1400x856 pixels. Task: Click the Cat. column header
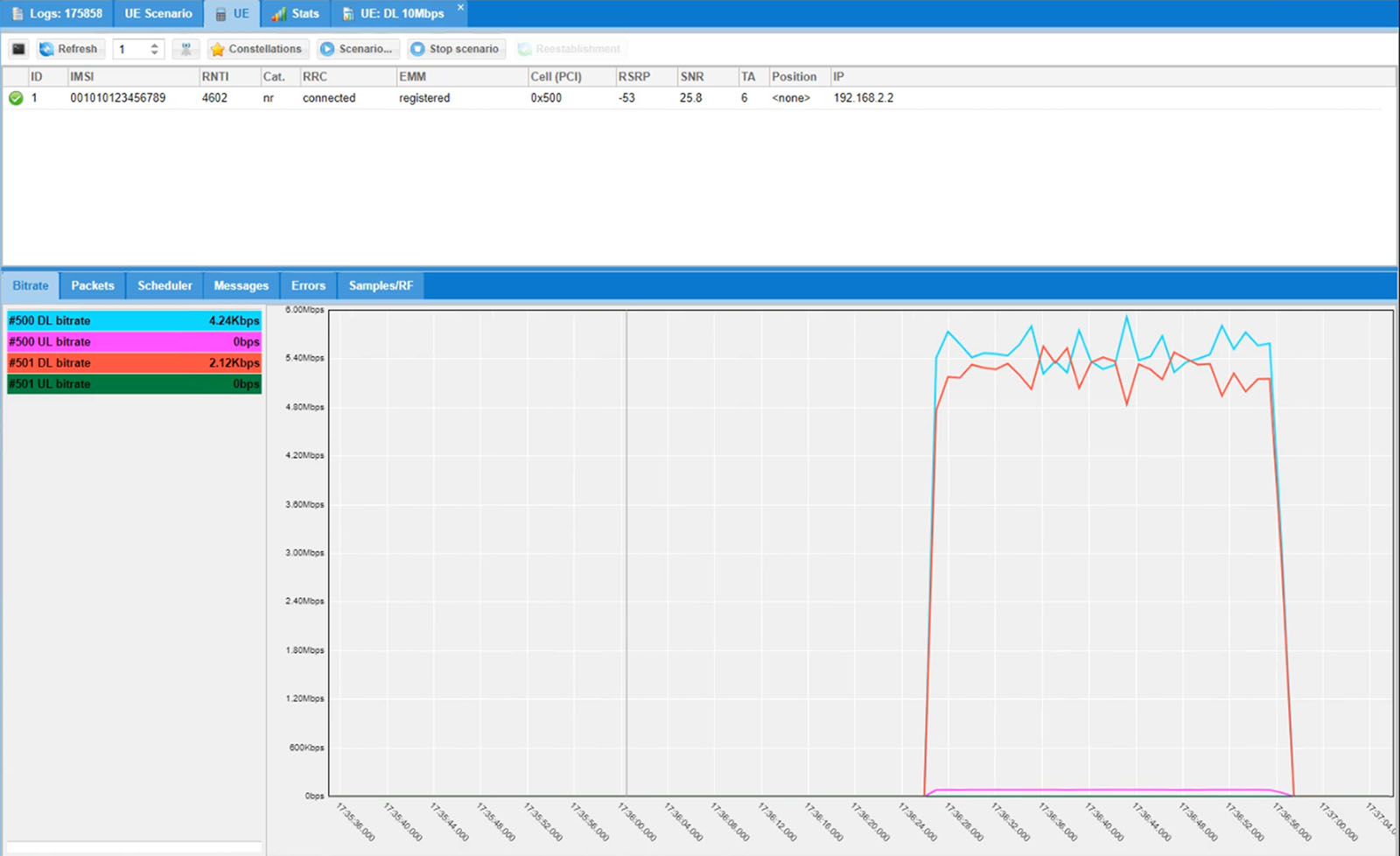coord(280,77)
